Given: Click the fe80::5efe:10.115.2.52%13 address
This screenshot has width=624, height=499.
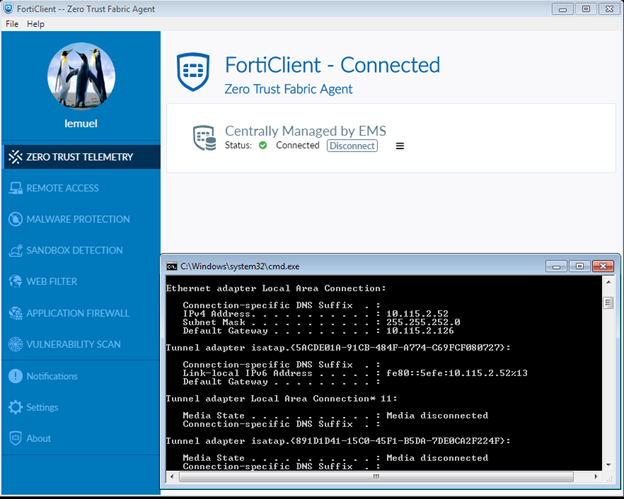Looking at the screenshot, I should (457, 373).
